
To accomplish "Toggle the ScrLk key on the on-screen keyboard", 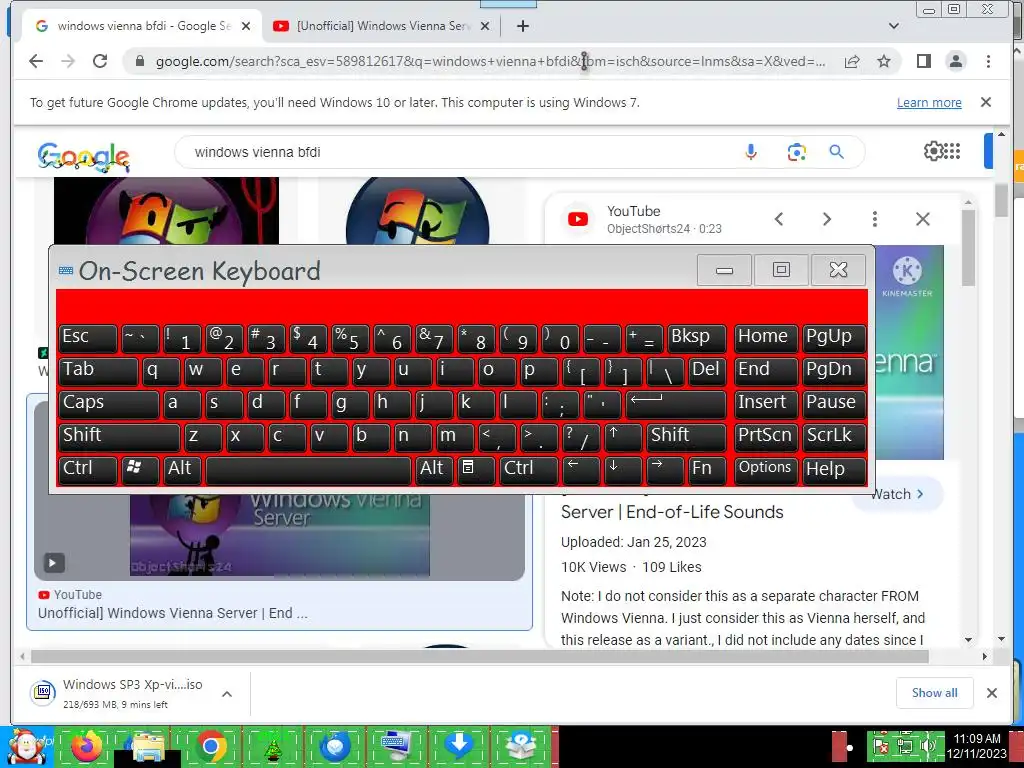I will [834, 437].
